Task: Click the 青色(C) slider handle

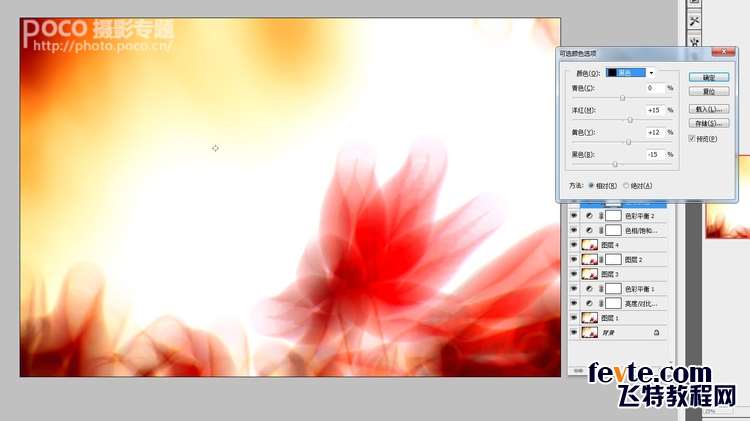Action: (x=622, y=98)
